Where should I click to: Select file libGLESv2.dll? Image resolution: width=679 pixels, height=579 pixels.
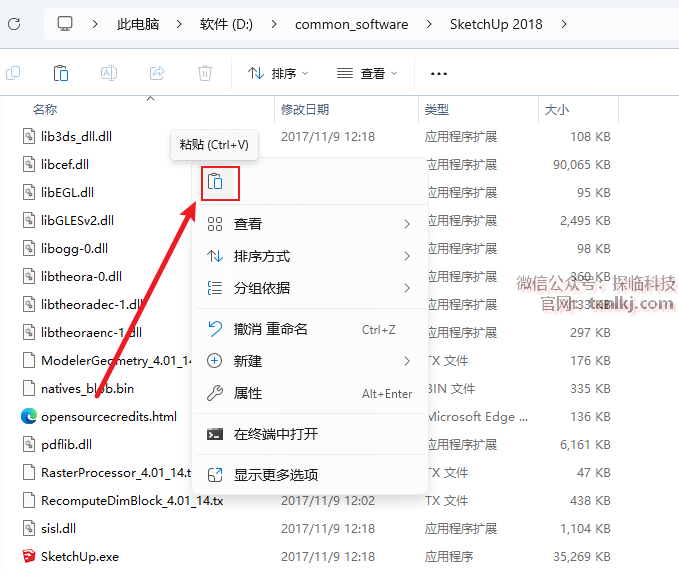(77, 220)
